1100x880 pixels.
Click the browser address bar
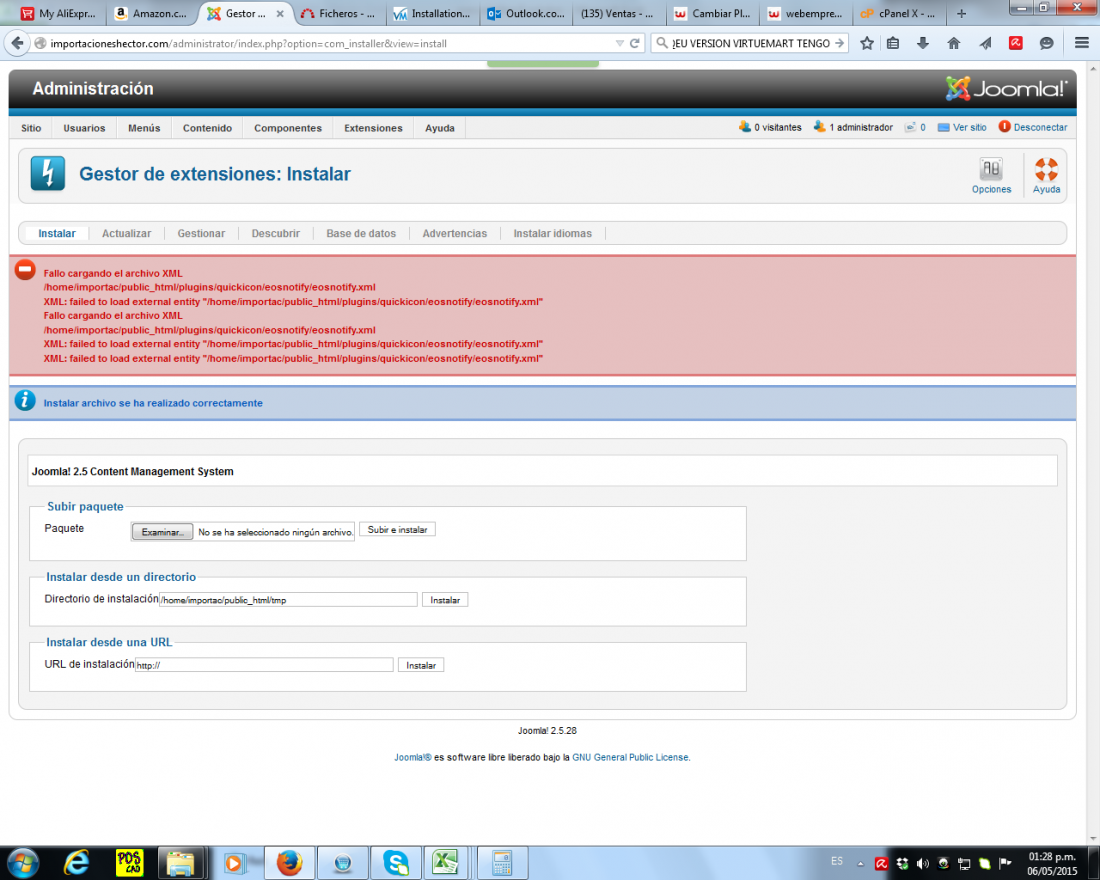(330, 44)
